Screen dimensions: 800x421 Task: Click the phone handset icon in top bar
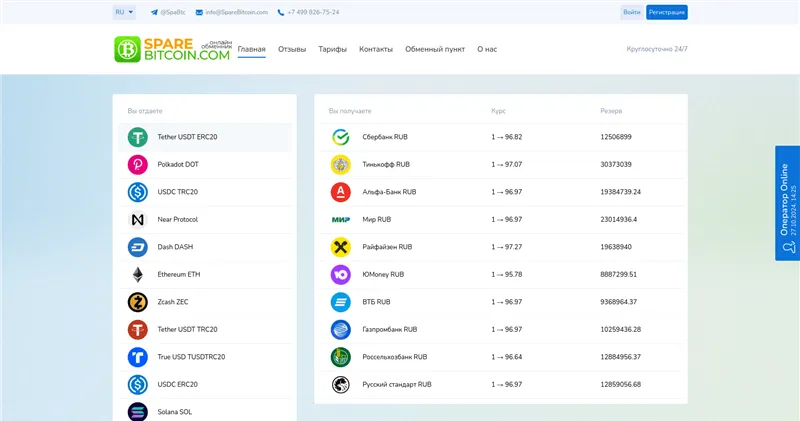(281, 12)
